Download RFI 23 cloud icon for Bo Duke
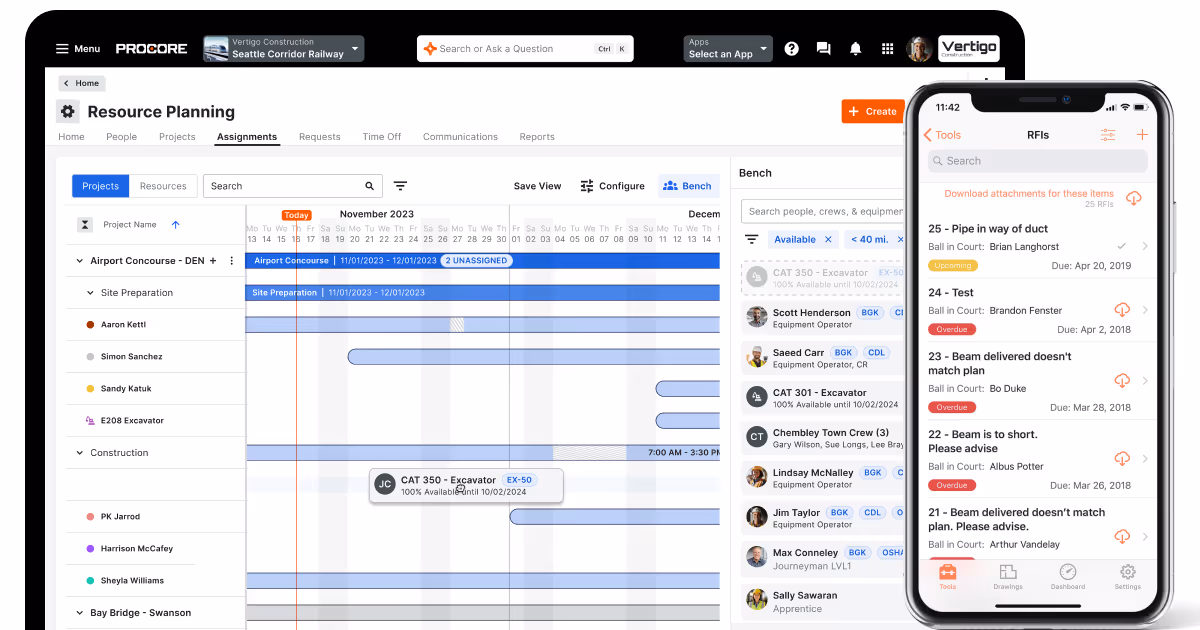 [x=1122, y=381]
